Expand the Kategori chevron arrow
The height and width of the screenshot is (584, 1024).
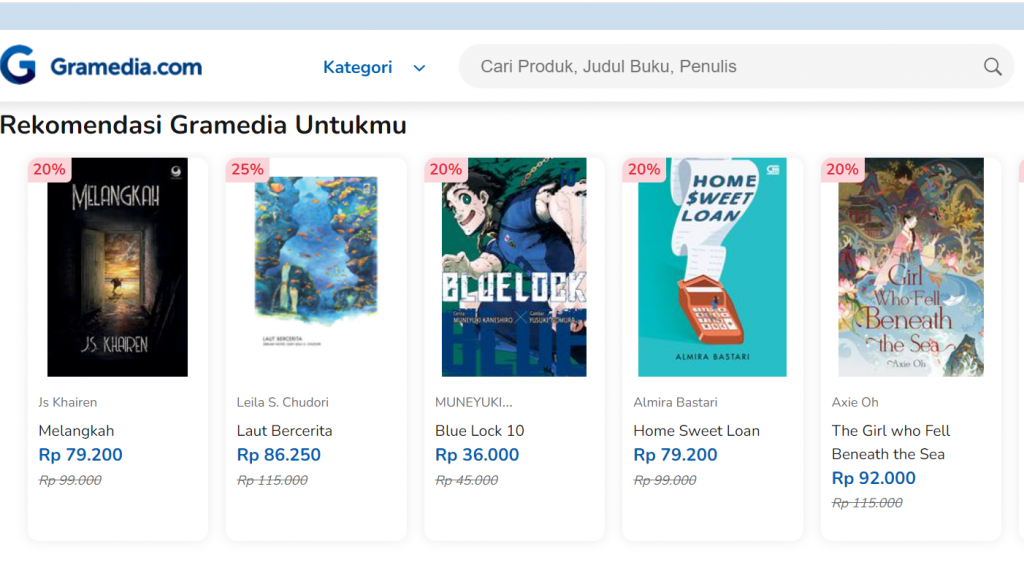(420, 68)
